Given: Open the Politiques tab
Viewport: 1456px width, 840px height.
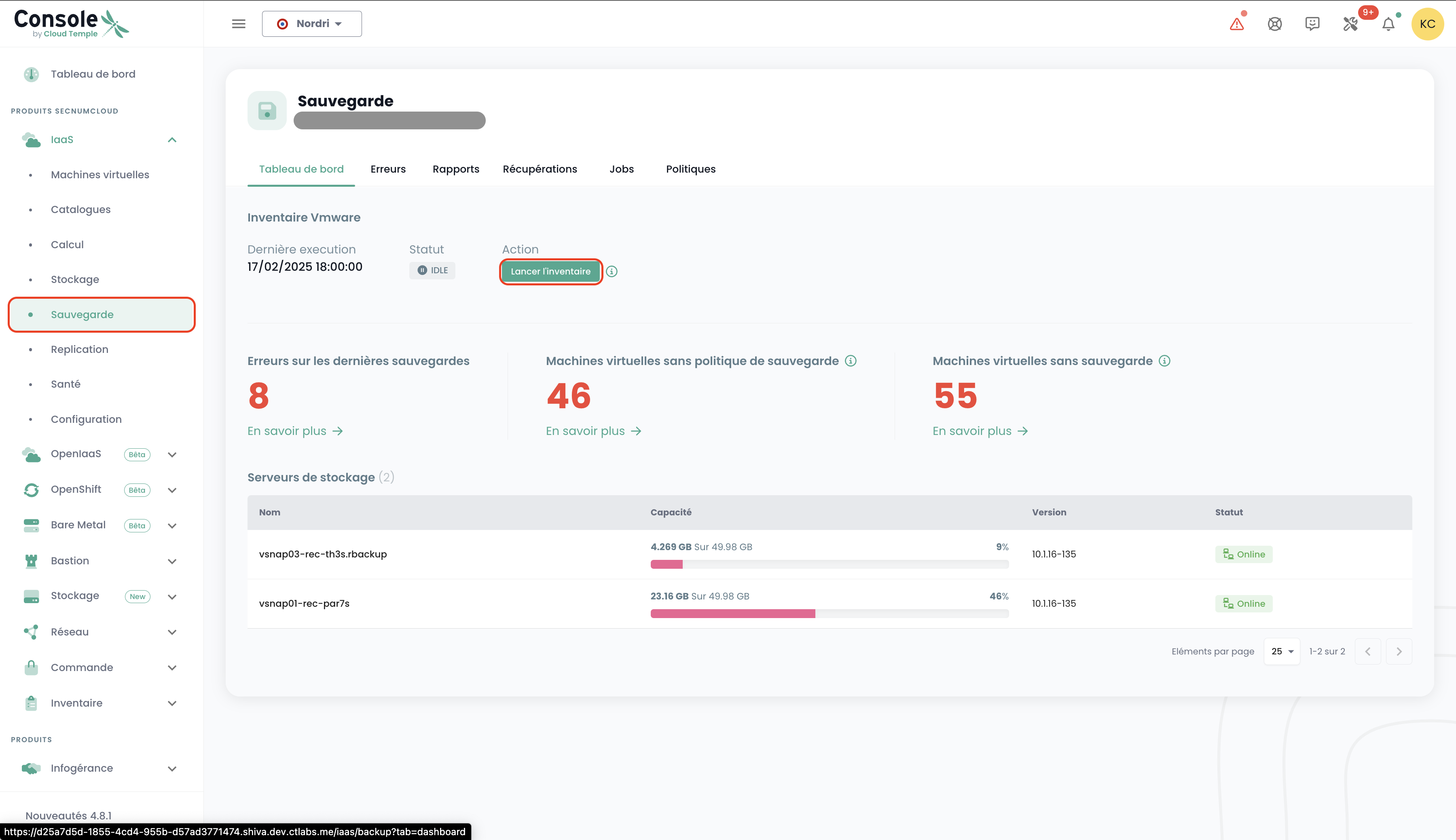Looking at the screenshot, I should pos(690,169).
